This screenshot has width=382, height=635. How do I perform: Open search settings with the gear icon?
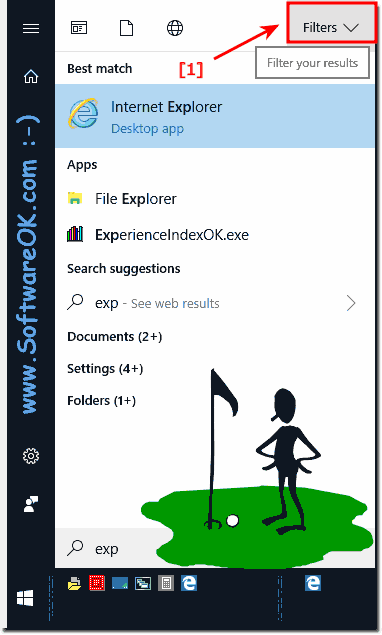[x=31, y=456]
